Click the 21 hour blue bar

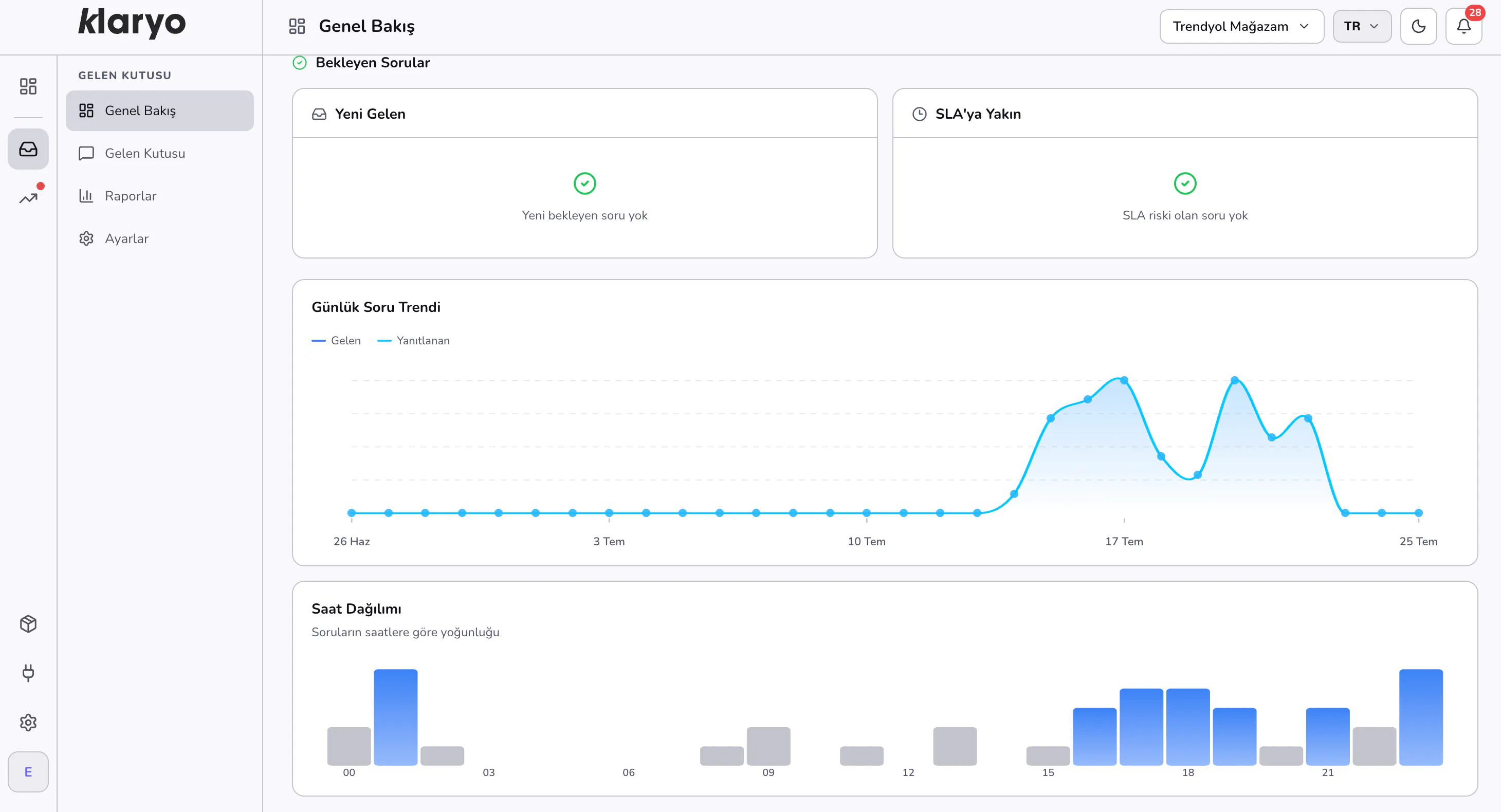pos(1328,737)
